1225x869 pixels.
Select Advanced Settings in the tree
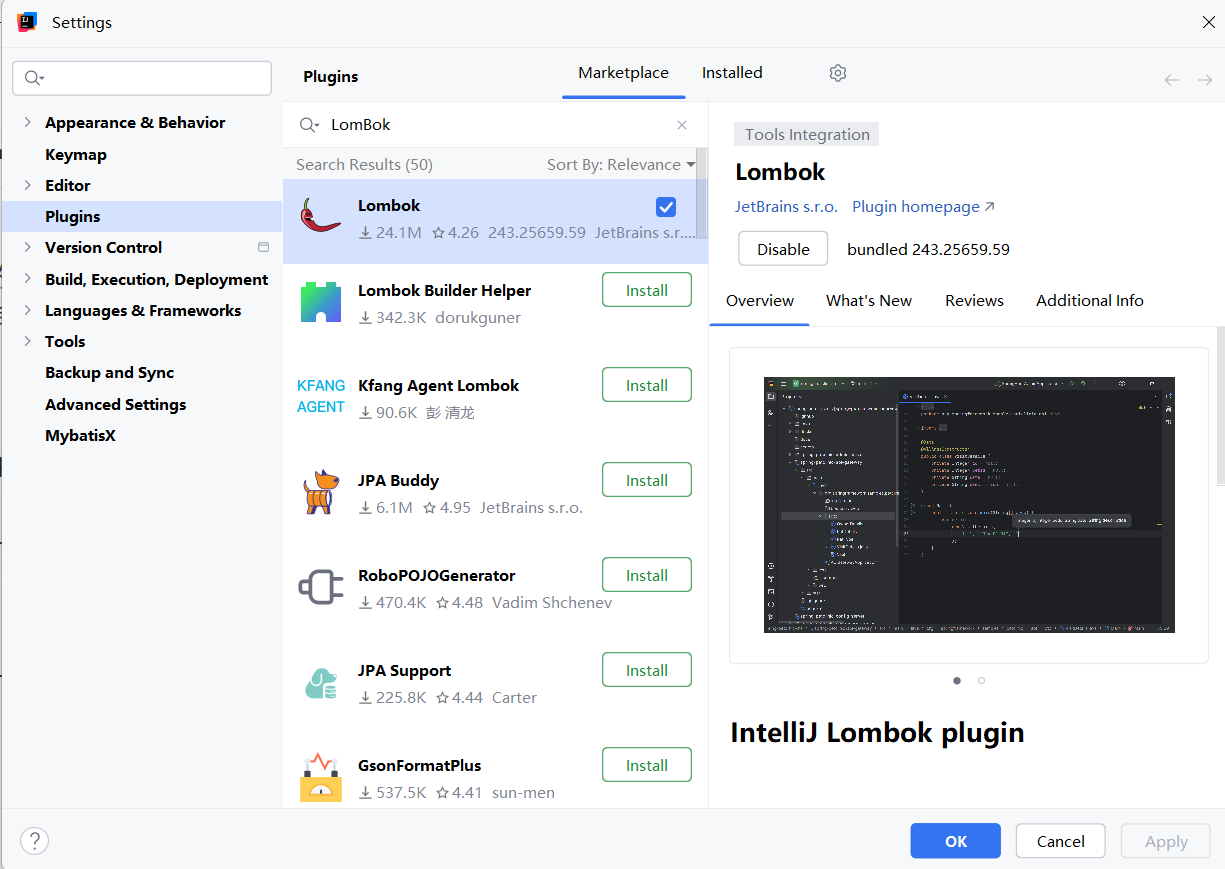pyautogui.click(x=116, y=404)
